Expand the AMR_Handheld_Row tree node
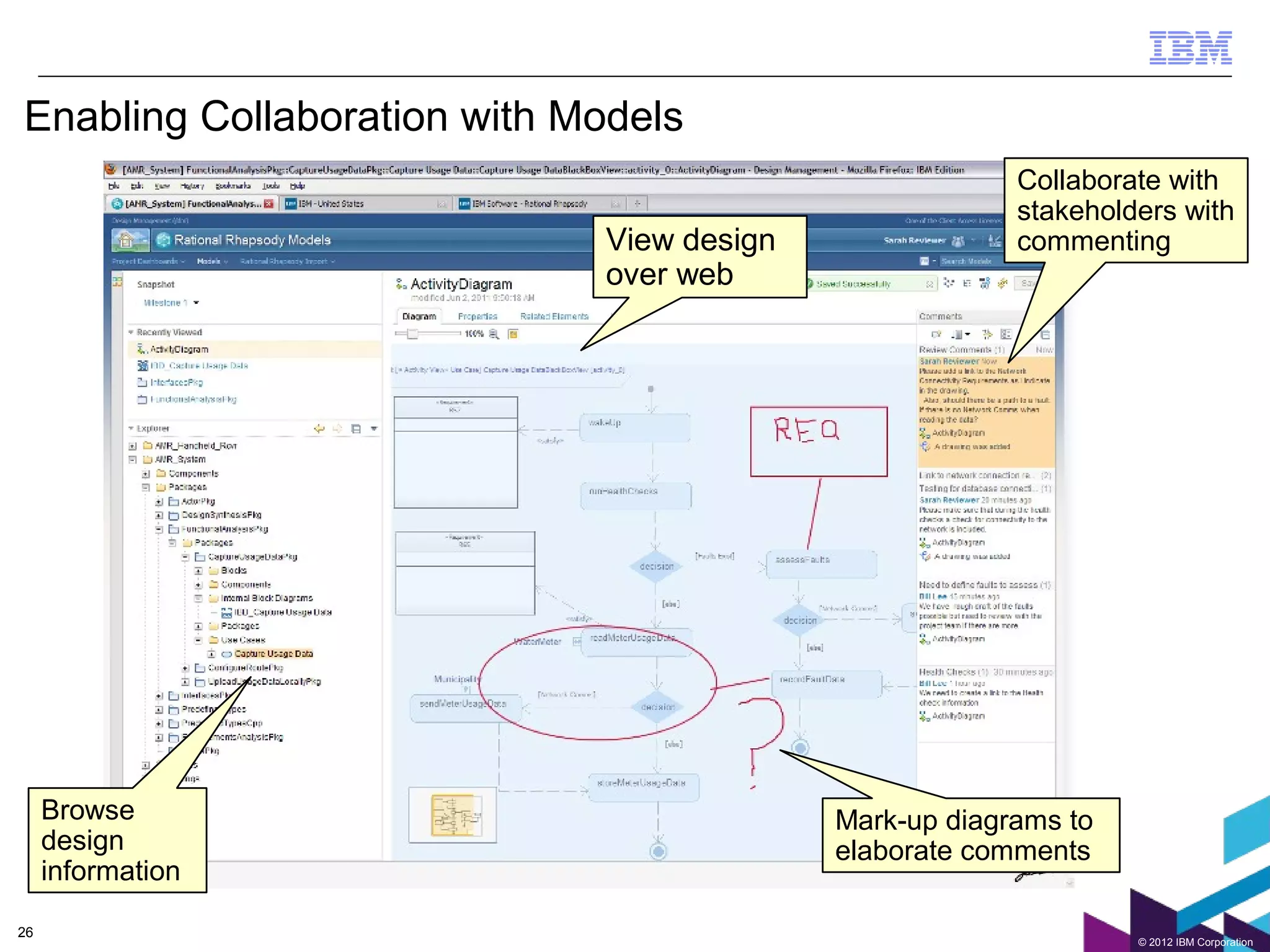The image size is (1270, 952). [x=132, y=446]
